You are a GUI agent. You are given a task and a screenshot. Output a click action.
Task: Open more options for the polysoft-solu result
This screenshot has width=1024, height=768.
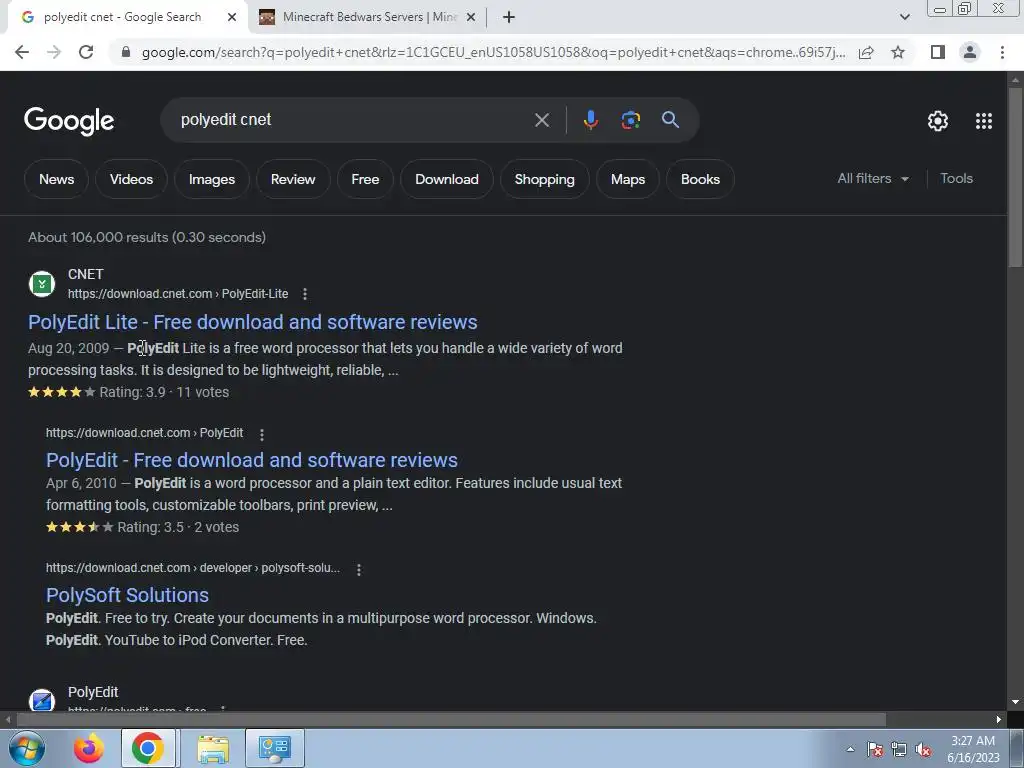[x=359, y=569]
